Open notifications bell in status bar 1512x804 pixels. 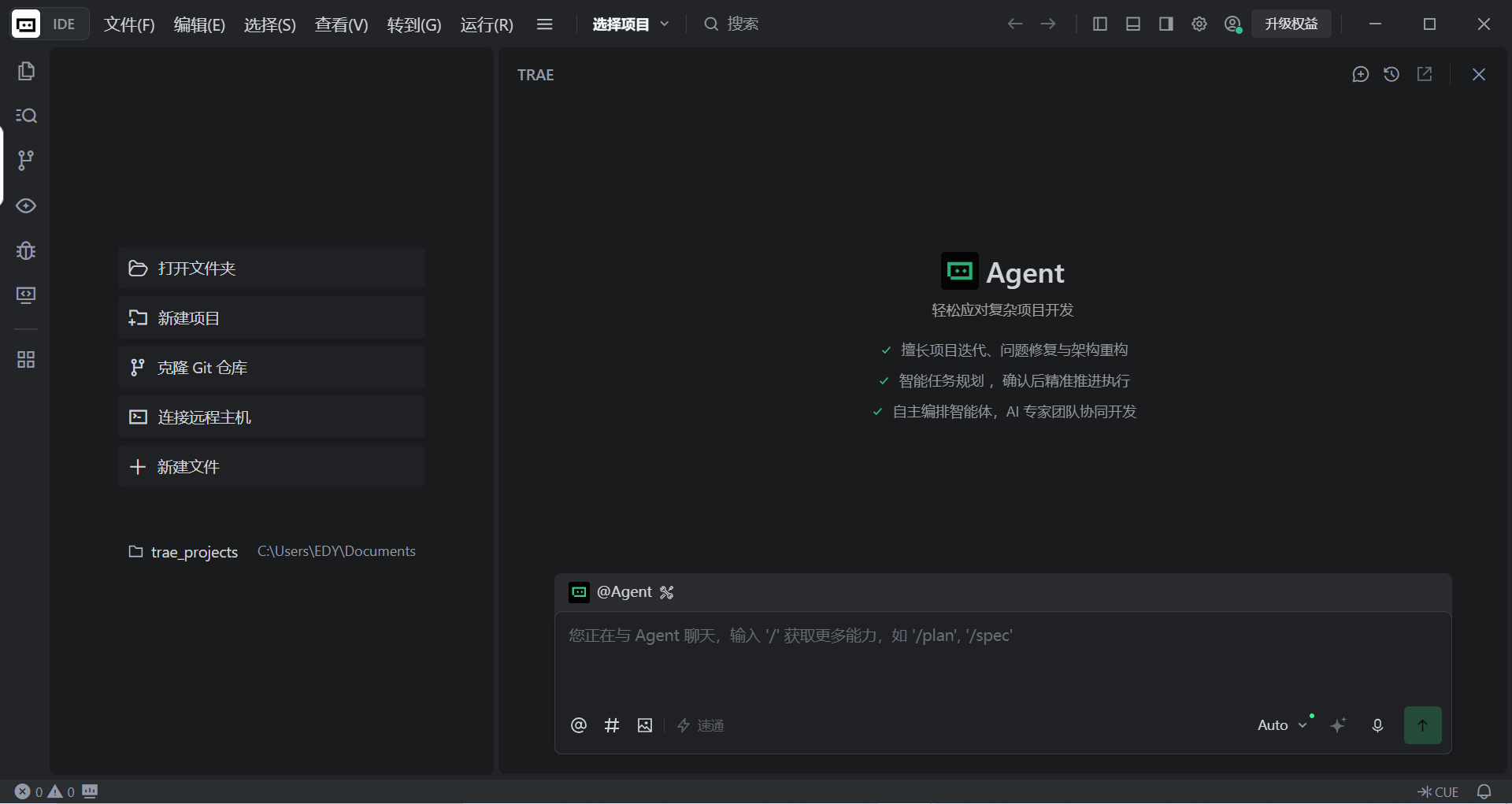pos(1484,792)
